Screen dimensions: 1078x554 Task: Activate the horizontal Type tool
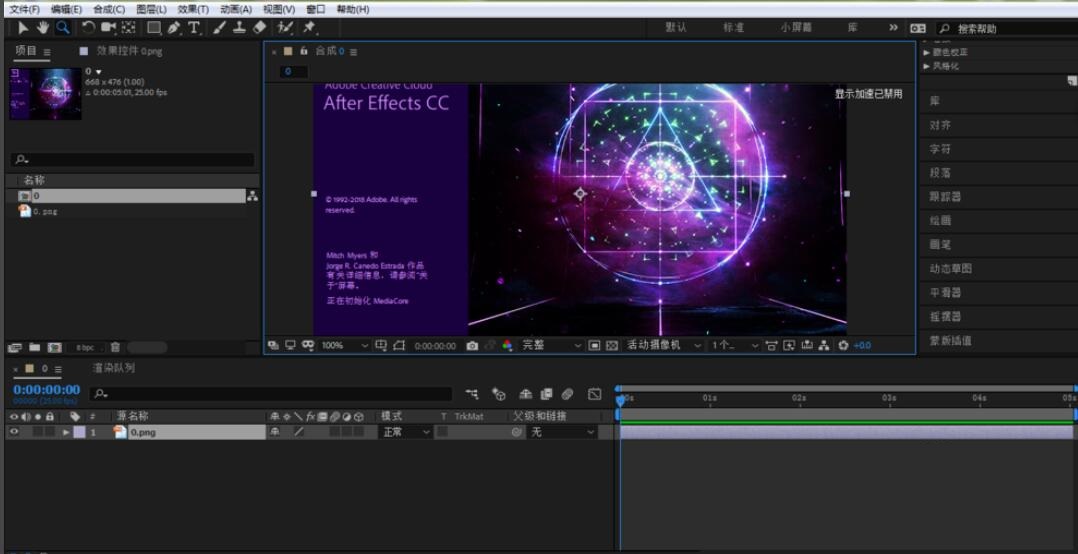pos(194,28)
